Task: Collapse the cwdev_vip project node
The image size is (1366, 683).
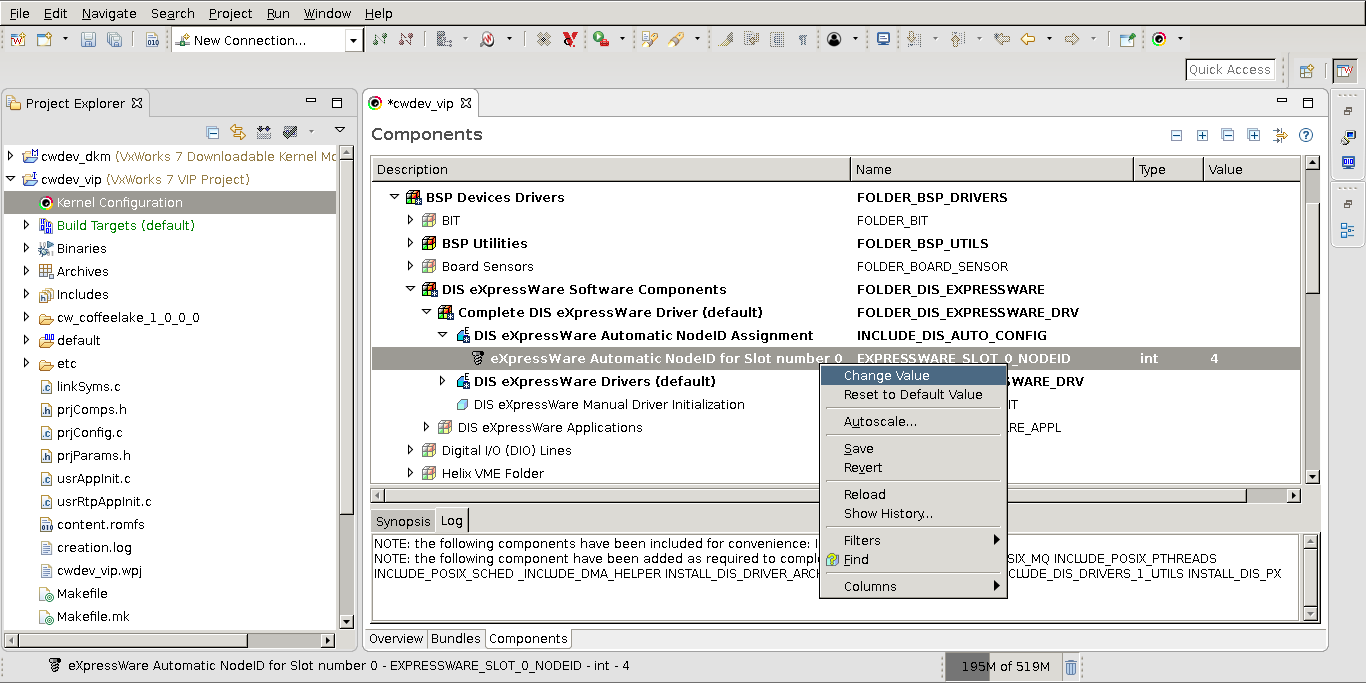Action: [x=12, y=179]
